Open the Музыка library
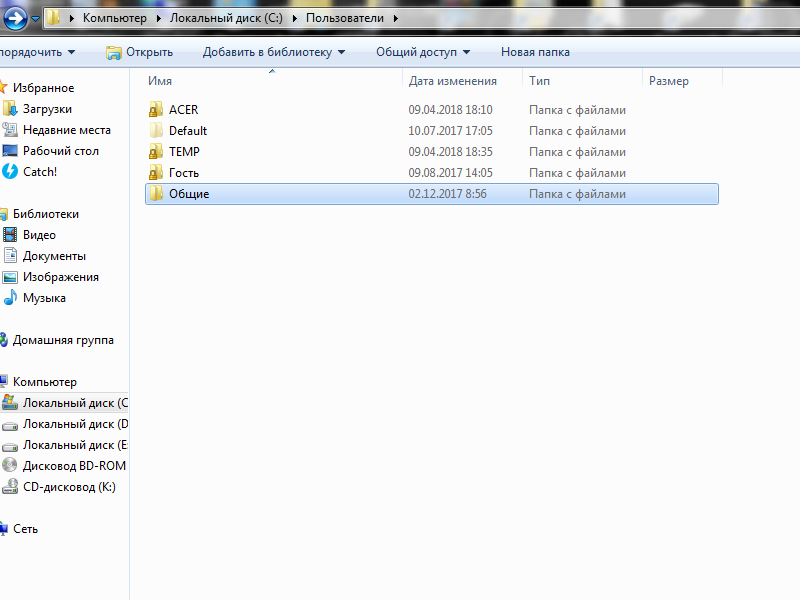800x600 pixels. click(44, 298)
